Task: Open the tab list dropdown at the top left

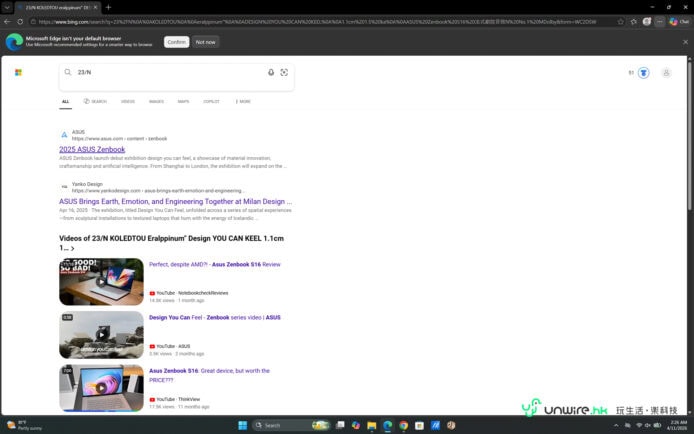Action: tap(7, 7)
